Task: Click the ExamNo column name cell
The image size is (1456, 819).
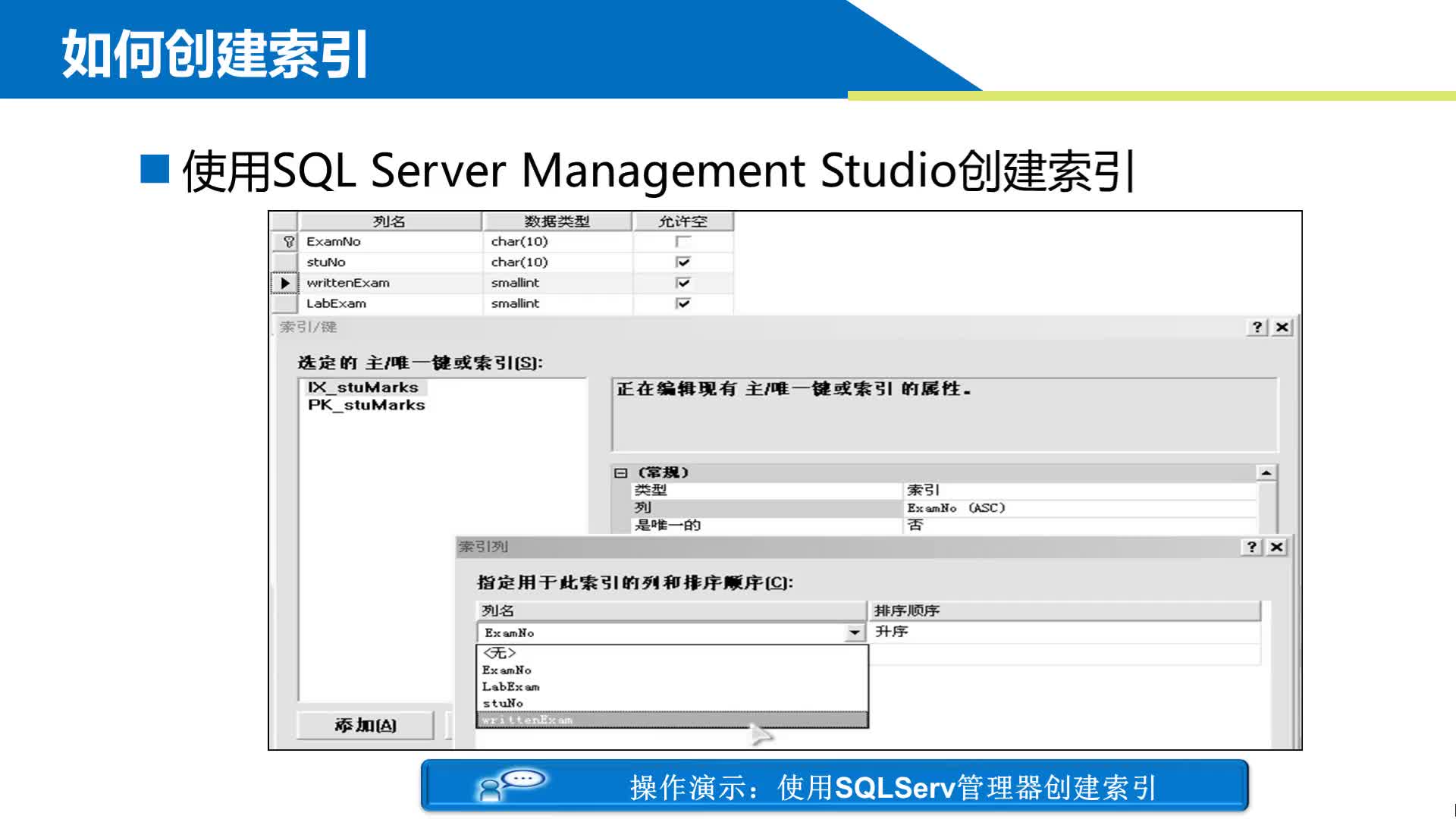Action: tap(390, 242)
